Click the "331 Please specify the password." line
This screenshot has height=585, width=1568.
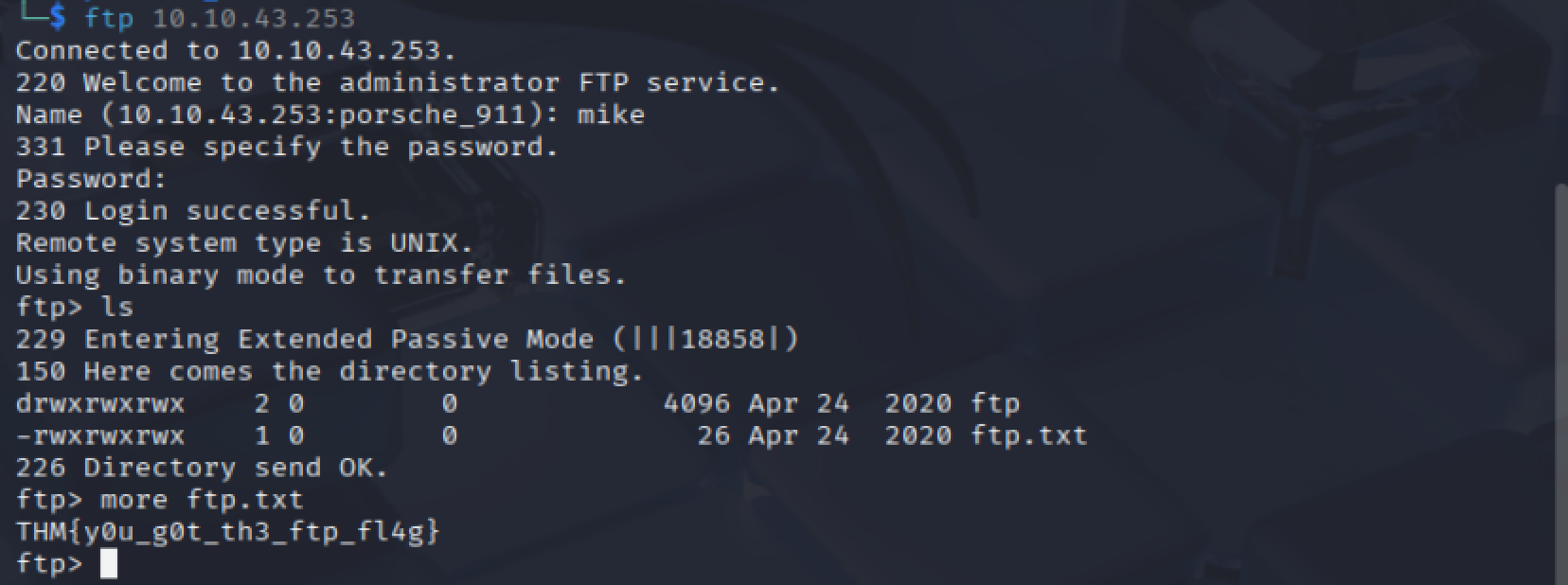pos(287,147)
